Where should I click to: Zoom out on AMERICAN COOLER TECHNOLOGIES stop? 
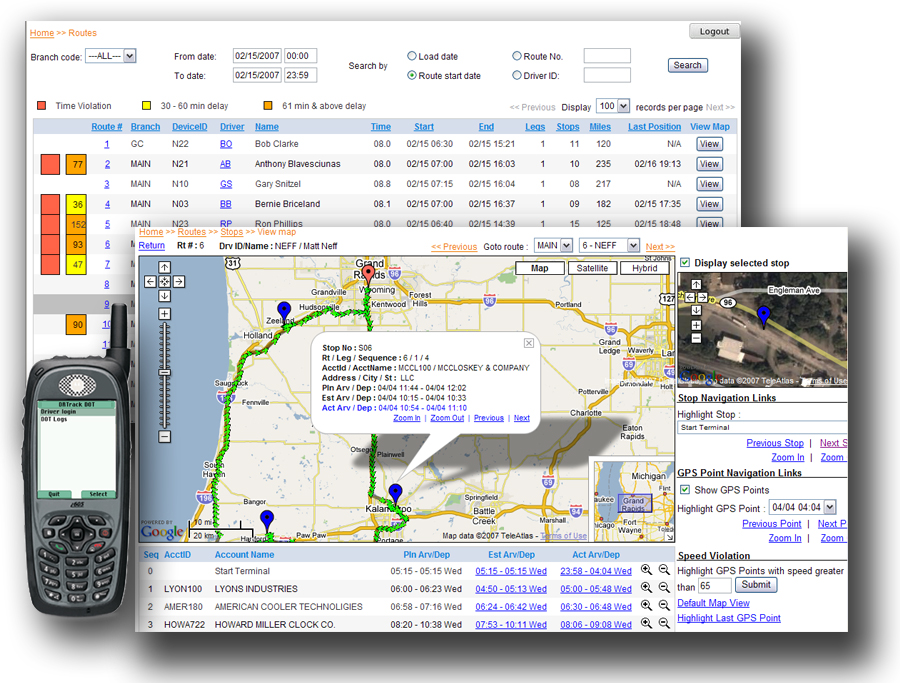point(663,606)
